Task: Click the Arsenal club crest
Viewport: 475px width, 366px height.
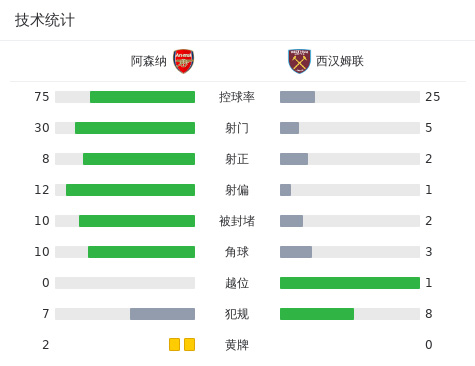Action: (x=183, y=61)
